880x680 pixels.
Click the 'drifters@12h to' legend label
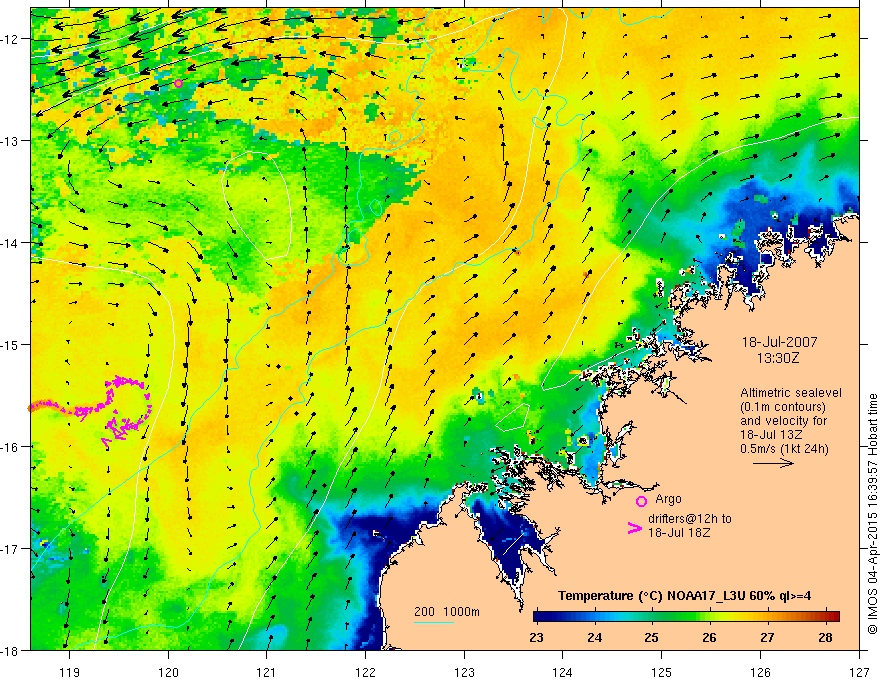690,519
